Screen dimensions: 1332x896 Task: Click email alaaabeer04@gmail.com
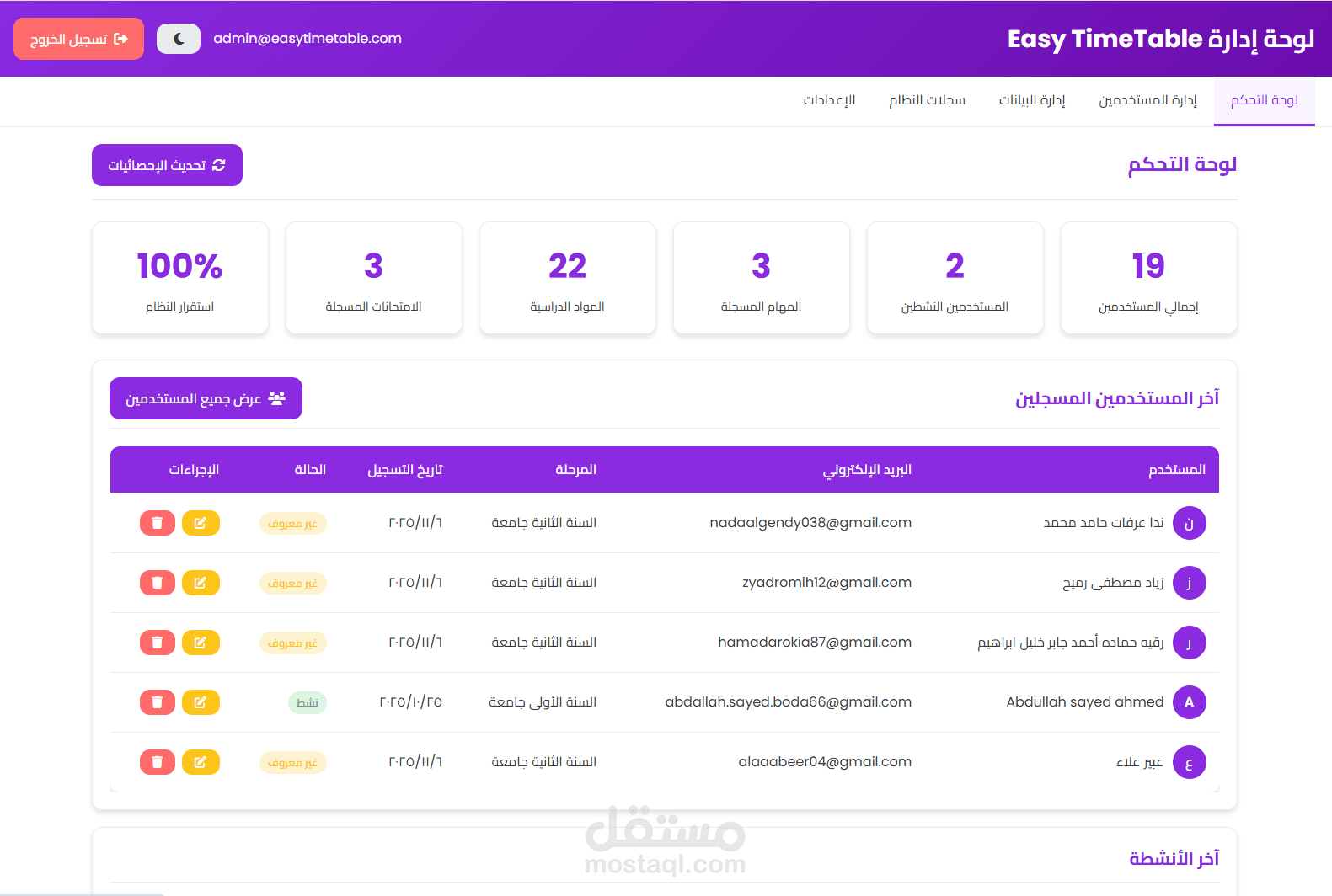click(x=825, y=762)
